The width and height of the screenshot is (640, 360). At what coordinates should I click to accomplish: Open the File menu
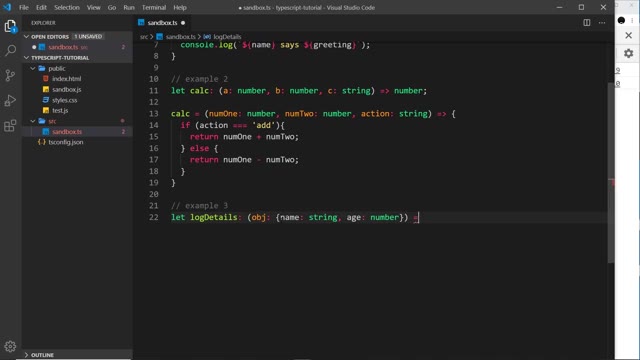click(x=24, y=7)
